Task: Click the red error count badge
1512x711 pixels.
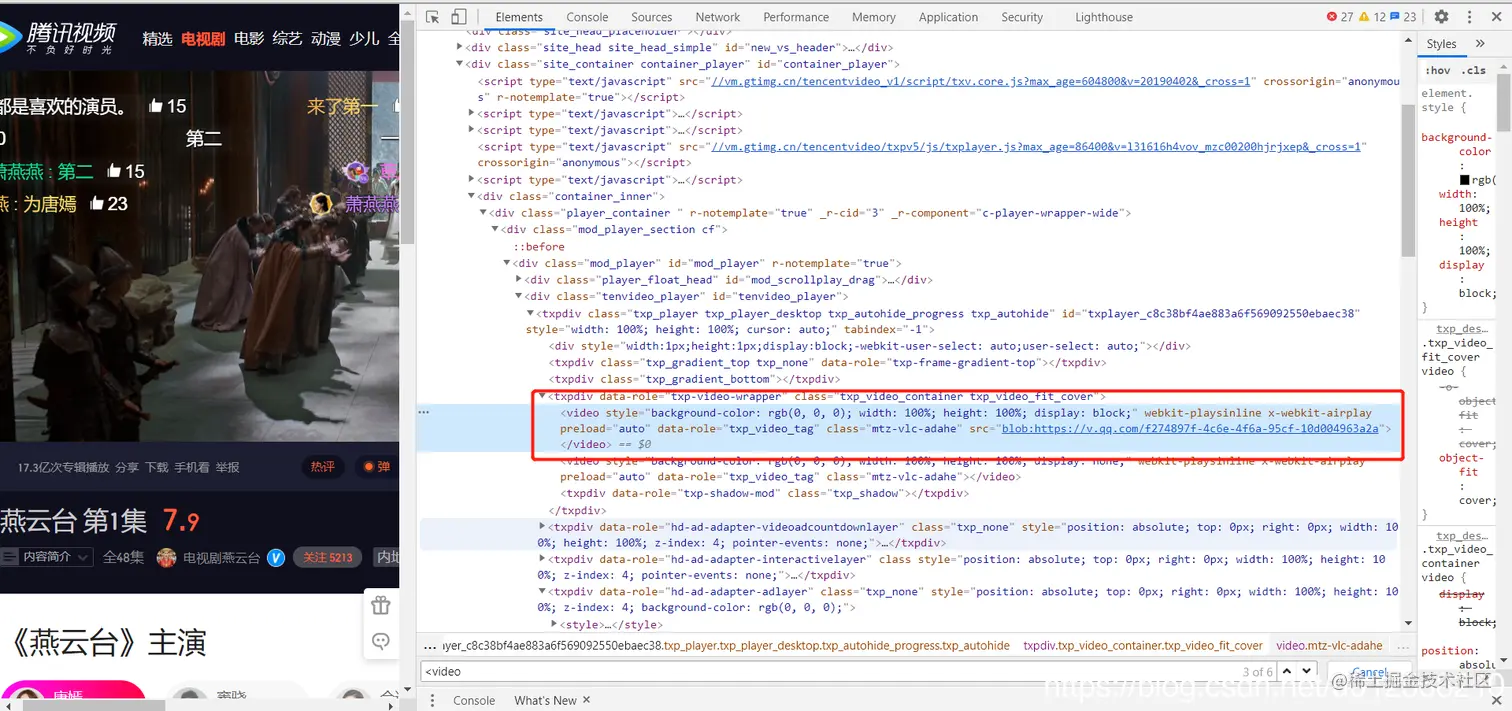Action: (1340, 17)
